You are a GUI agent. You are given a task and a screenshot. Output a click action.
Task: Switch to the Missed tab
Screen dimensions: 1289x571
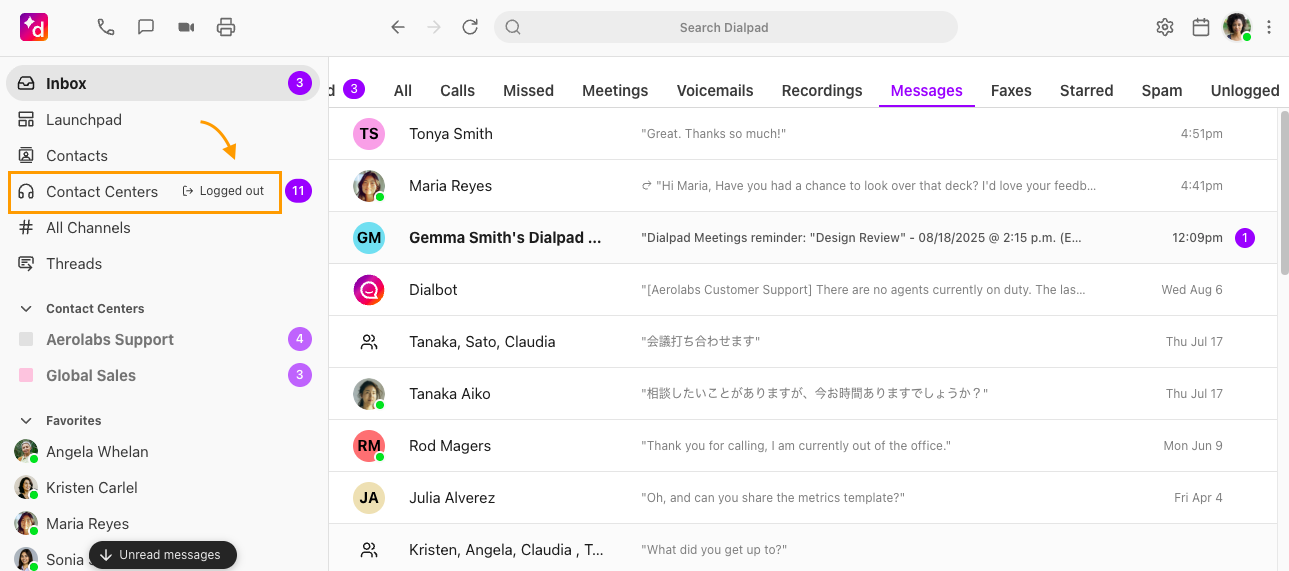(x=528, y=90)
